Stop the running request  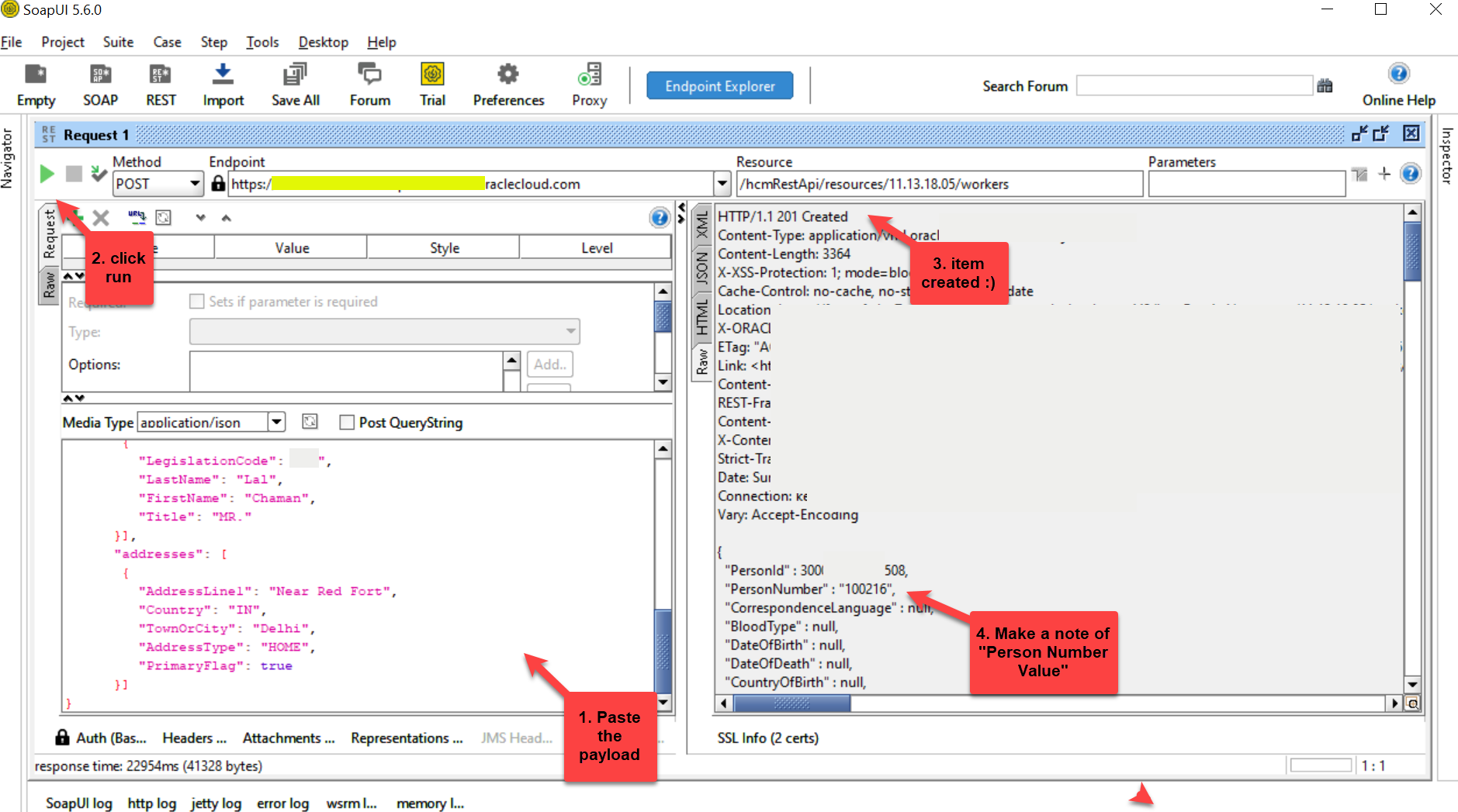tap(74, 174)
